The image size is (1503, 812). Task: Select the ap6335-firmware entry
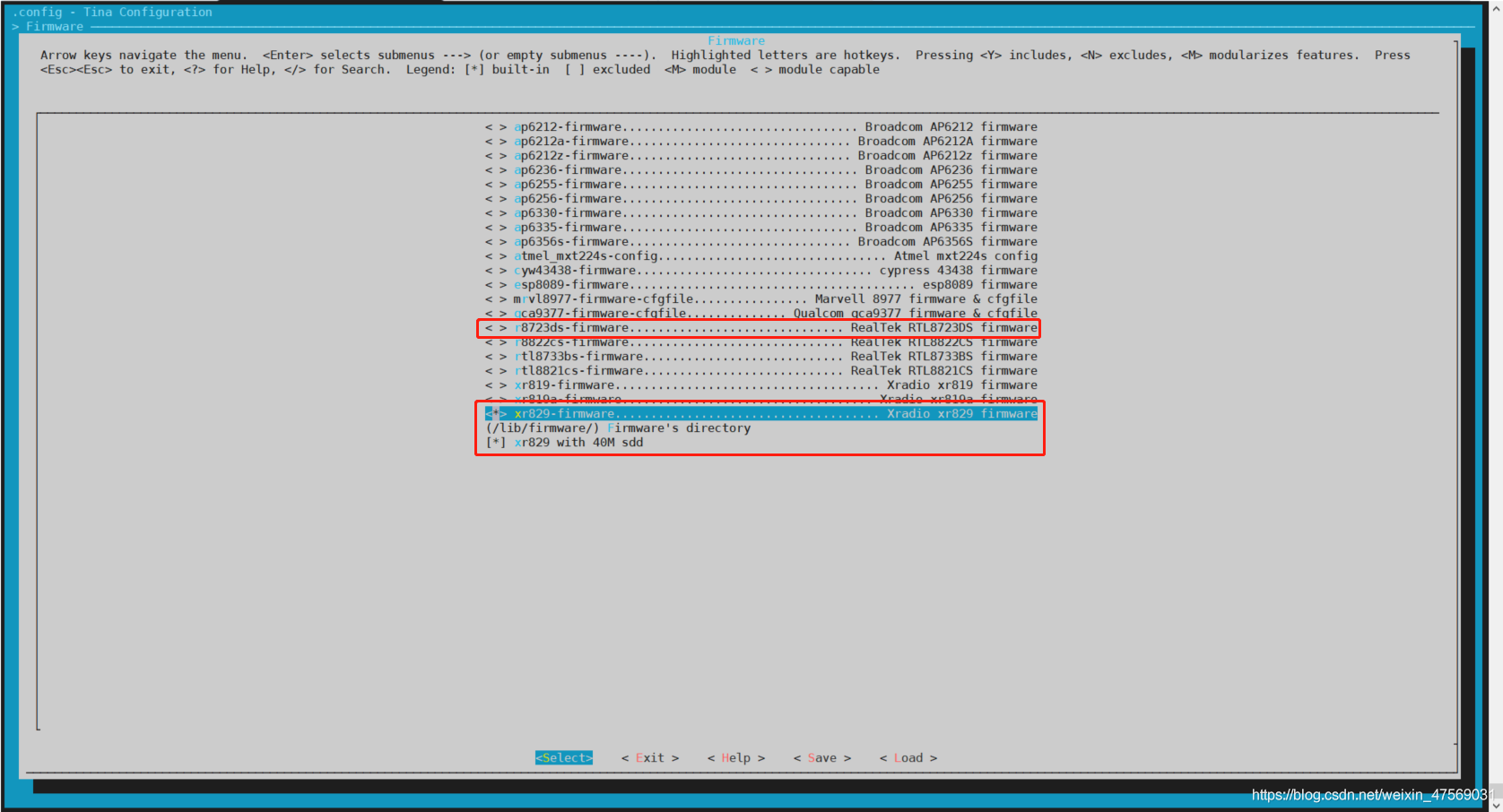tap(761, 228)
